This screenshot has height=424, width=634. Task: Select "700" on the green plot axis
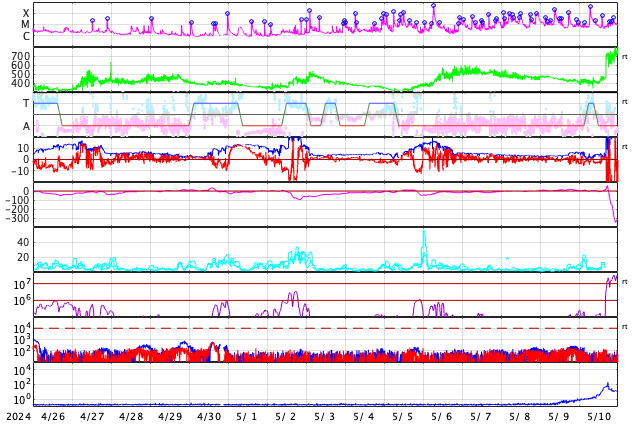pos(21,56)
